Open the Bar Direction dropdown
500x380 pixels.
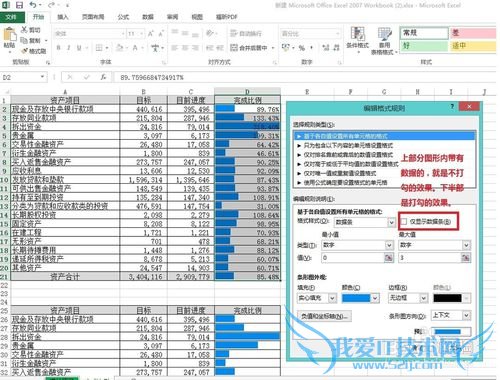467,315
